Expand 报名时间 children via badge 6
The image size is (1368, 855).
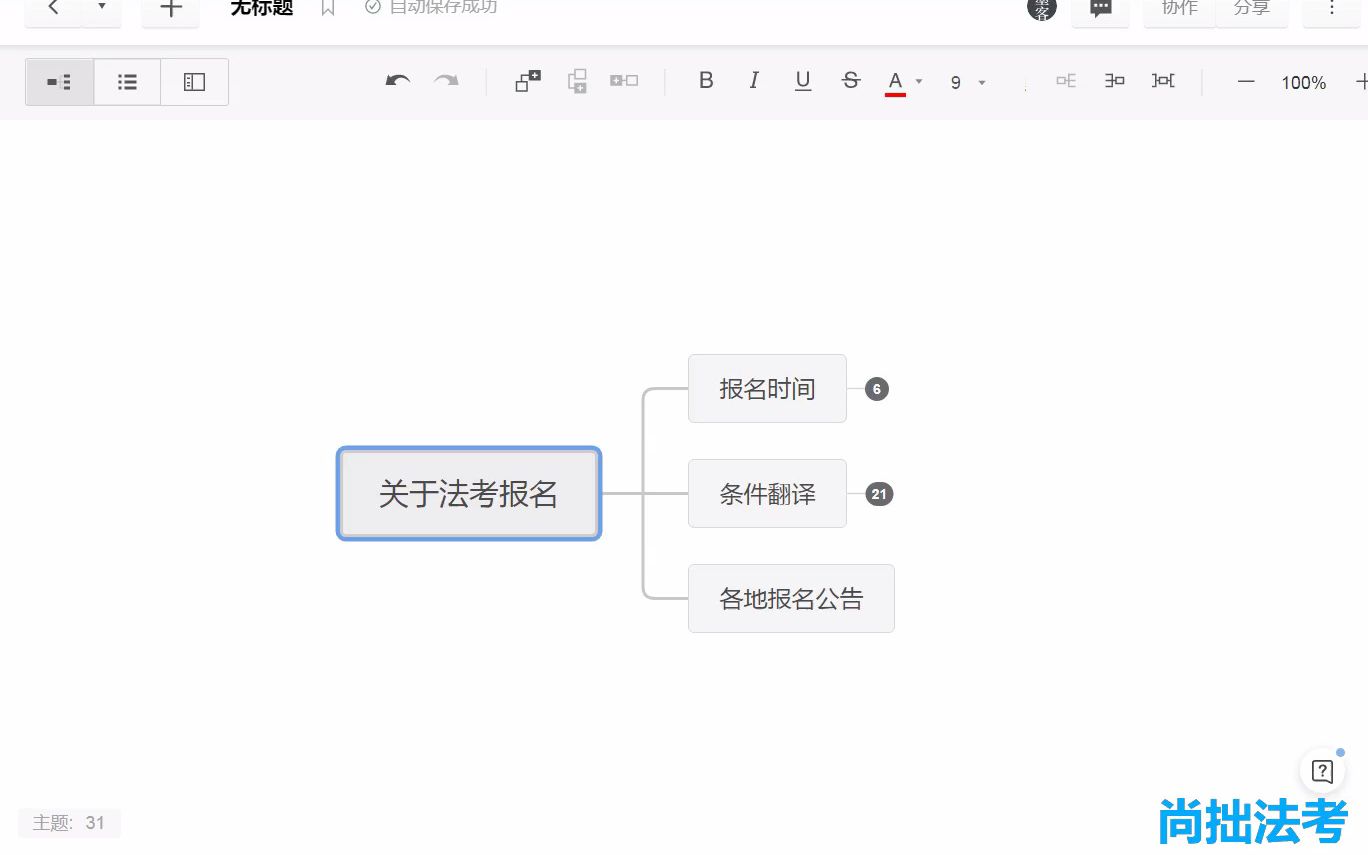point(876,389)
